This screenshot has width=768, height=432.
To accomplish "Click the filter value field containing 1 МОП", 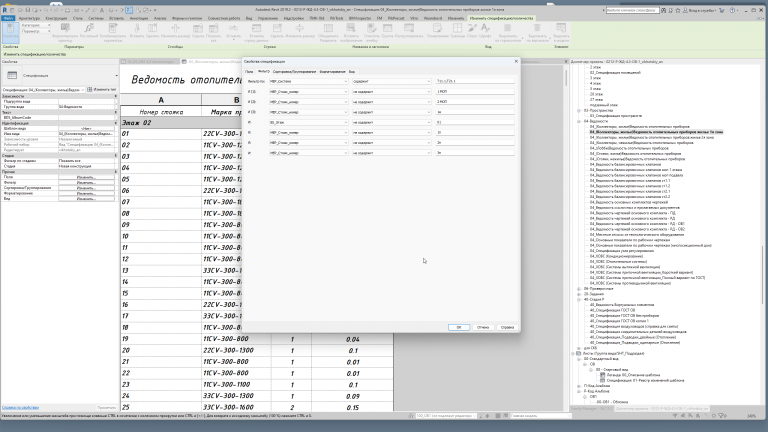I will pyautogui.click(x=475, y=92).
